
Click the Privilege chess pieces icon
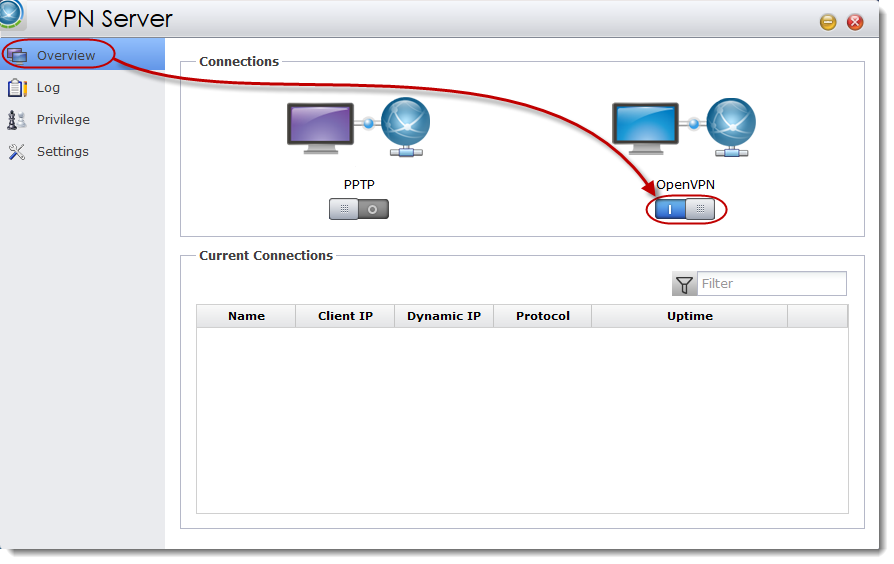tap(17, 120)
